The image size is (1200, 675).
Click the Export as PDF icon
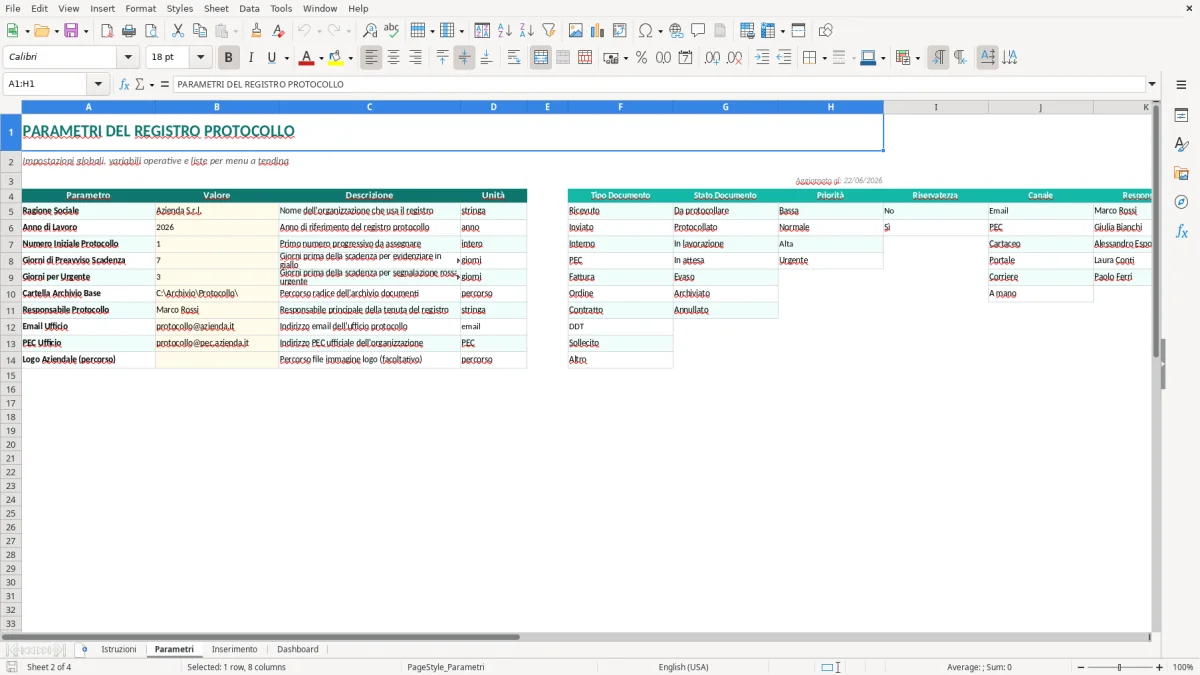(x=107, y=31)
